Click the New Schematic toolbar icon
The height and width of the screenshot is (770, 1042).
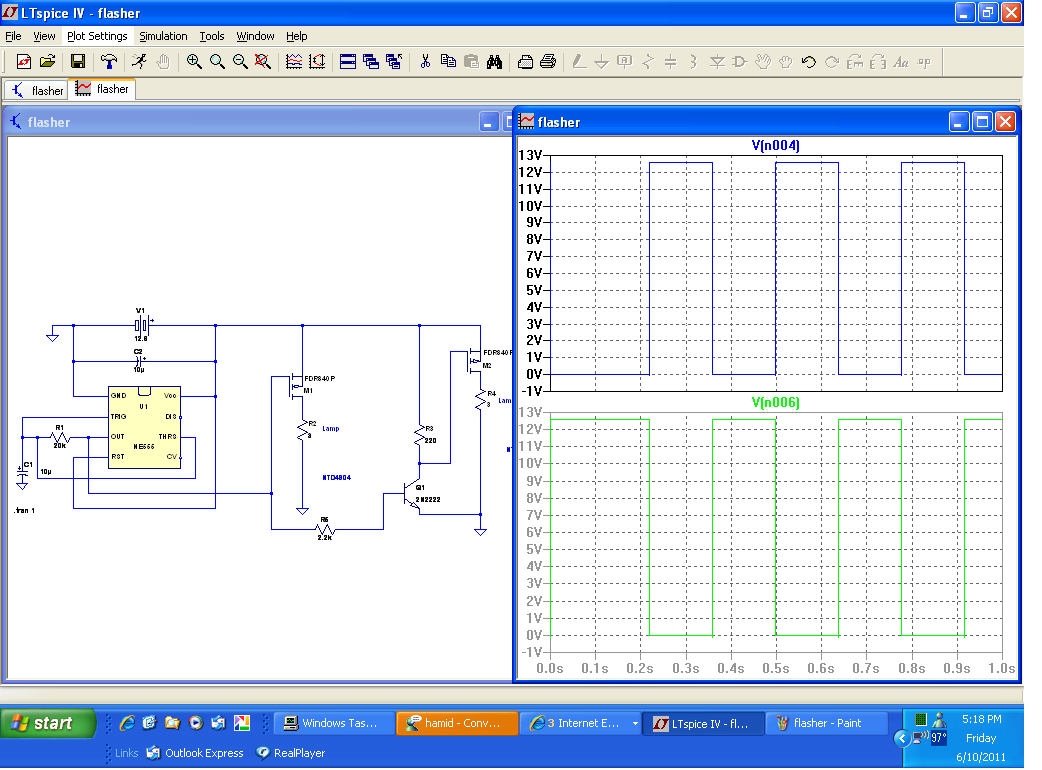pos(24,62)
